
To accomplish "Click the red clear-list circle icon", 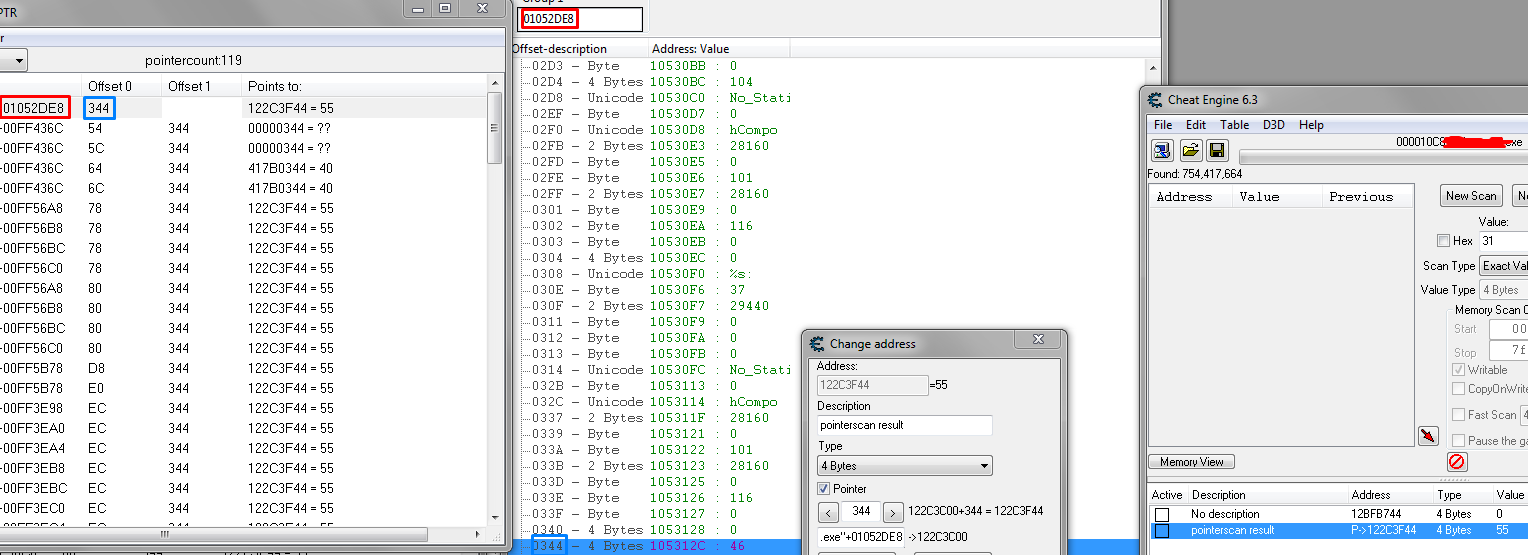I will [x=1457, y=461].
